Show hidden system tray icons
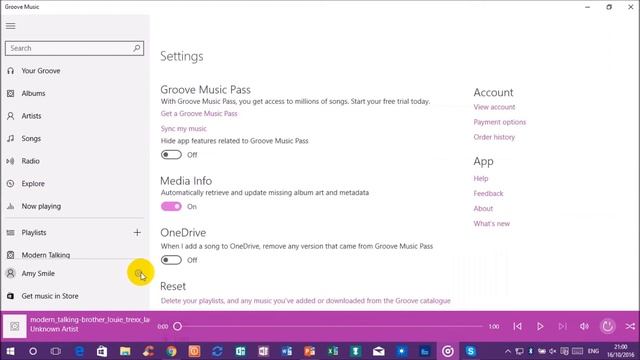This screenshot has width=640, height=360. point(508,351)
